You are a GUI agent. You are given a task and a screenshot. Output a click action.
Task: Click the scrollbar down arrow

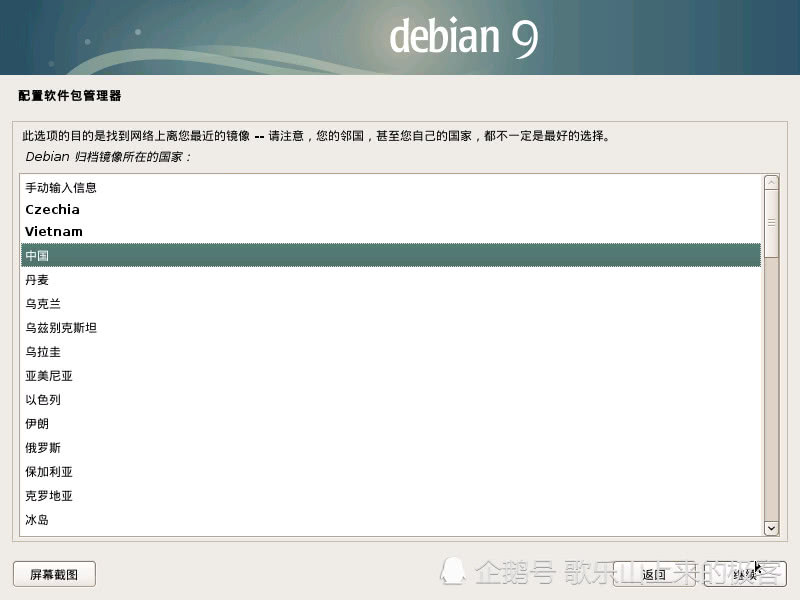coord(771,528)
